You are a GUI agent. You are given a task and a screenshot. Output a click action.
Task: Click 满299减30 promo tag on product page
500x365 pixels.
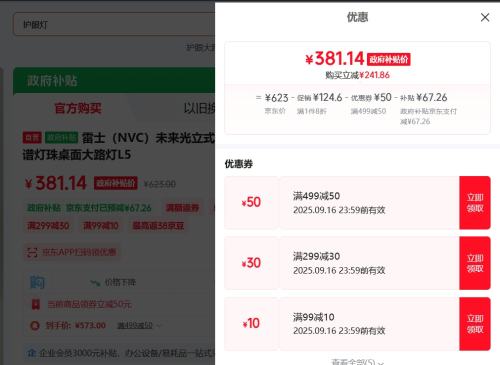[48, 226]
